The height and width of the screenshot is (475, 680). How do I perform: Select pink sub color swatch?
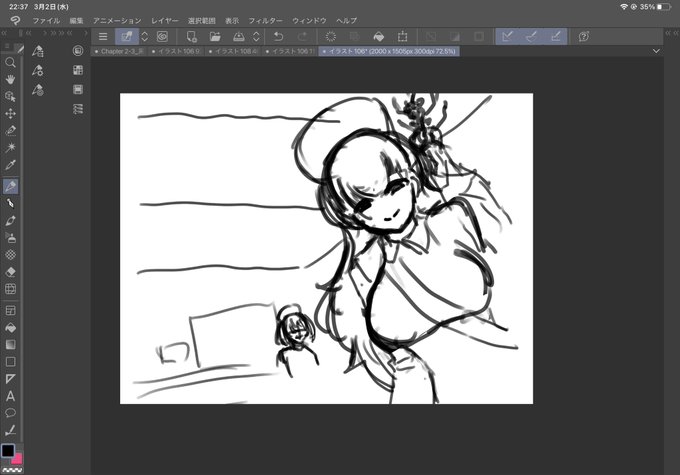point(18,459)
